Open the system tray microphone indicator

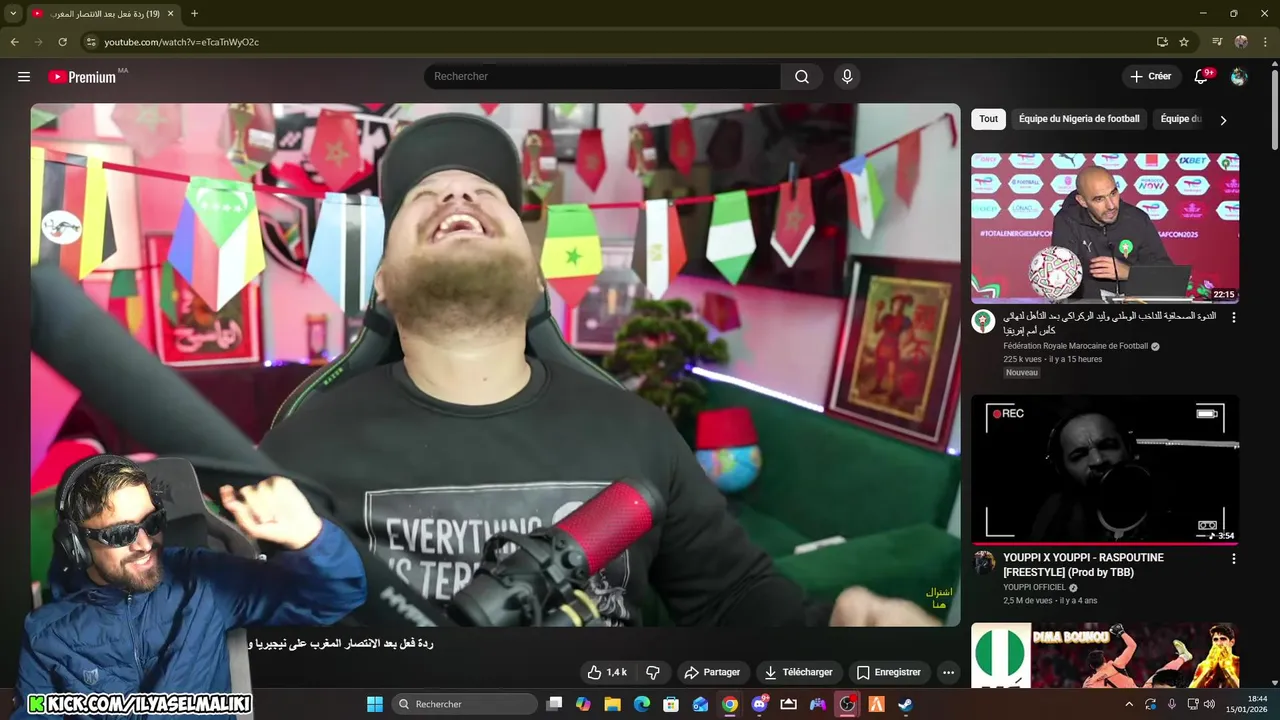[x=1172, y=704]
